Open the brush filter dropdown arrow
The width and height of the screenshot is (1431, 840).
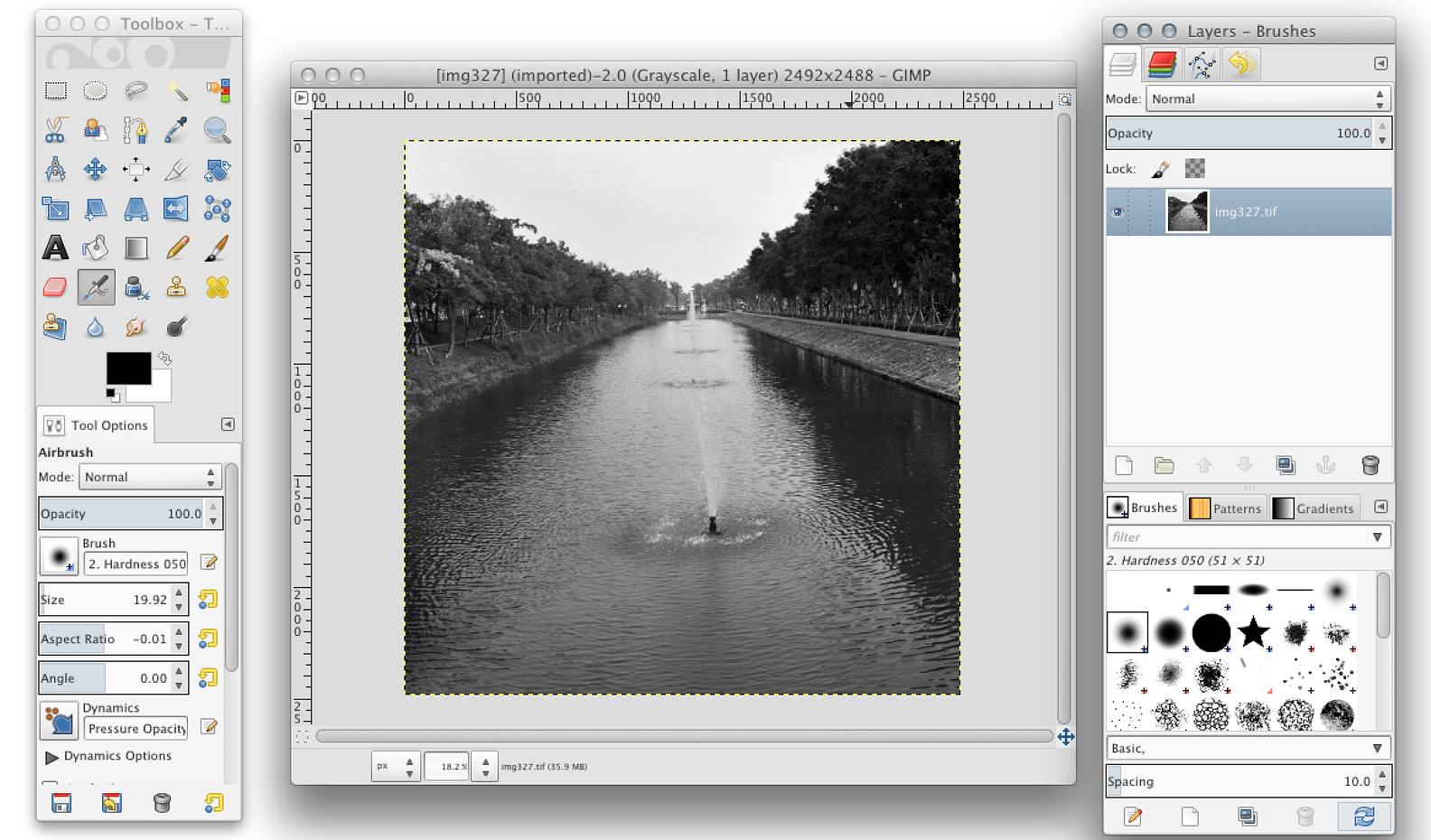pos(1377,537)
